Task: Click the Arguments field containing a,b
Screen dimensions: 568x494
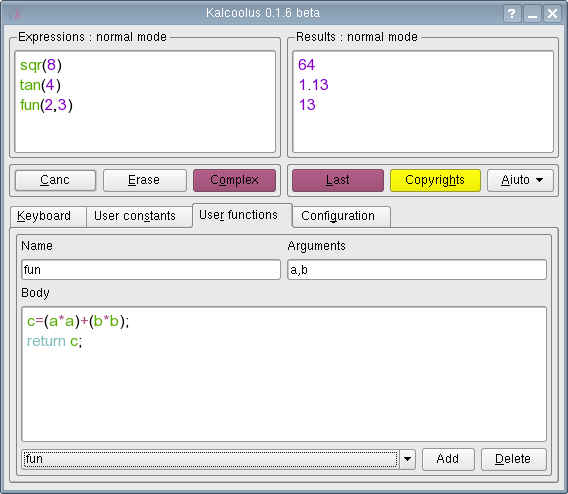Action: coord(417,269)
